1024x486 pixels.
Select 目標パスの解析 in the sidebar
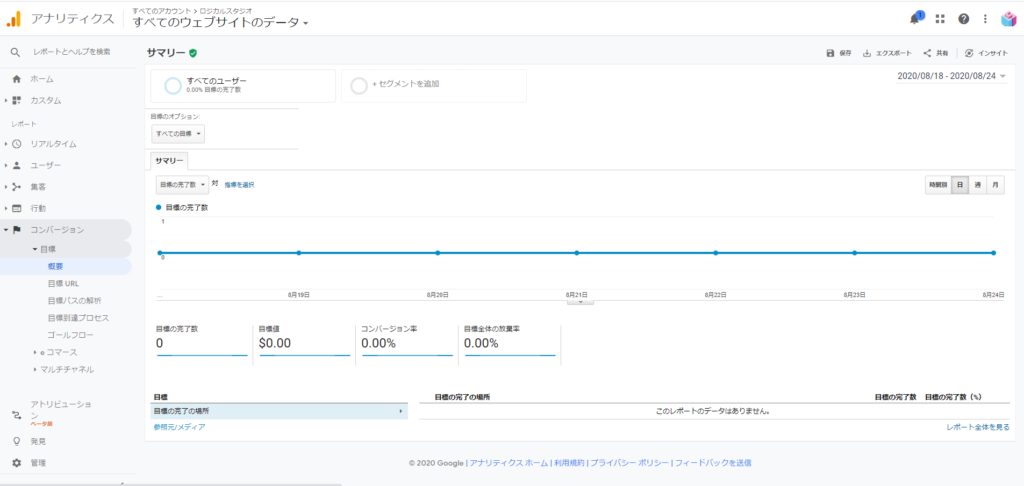pyautogui.click(x=74, y=300)
